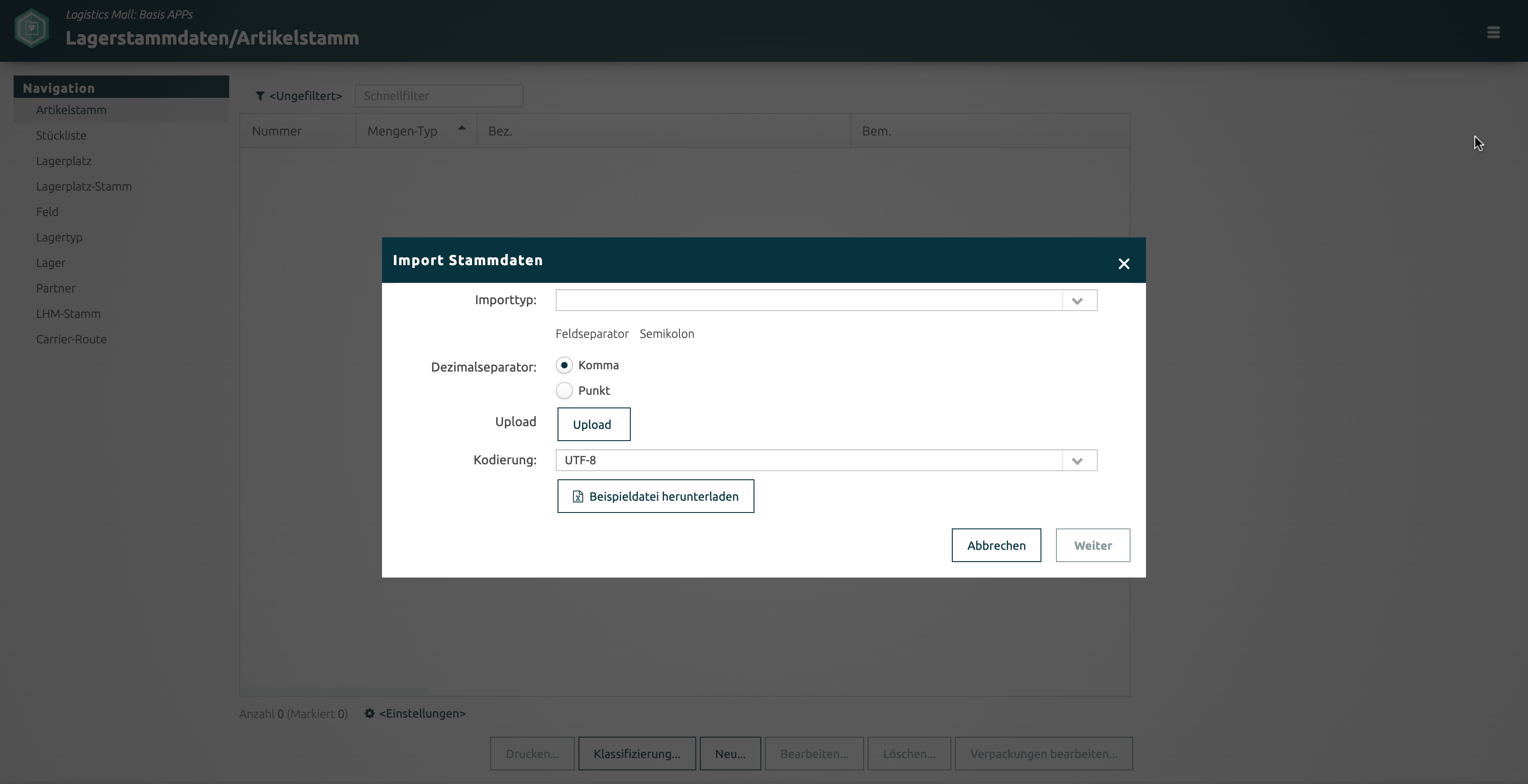Go to Lagerplatz-Stamm navigation entry

[x=84, y=187]
